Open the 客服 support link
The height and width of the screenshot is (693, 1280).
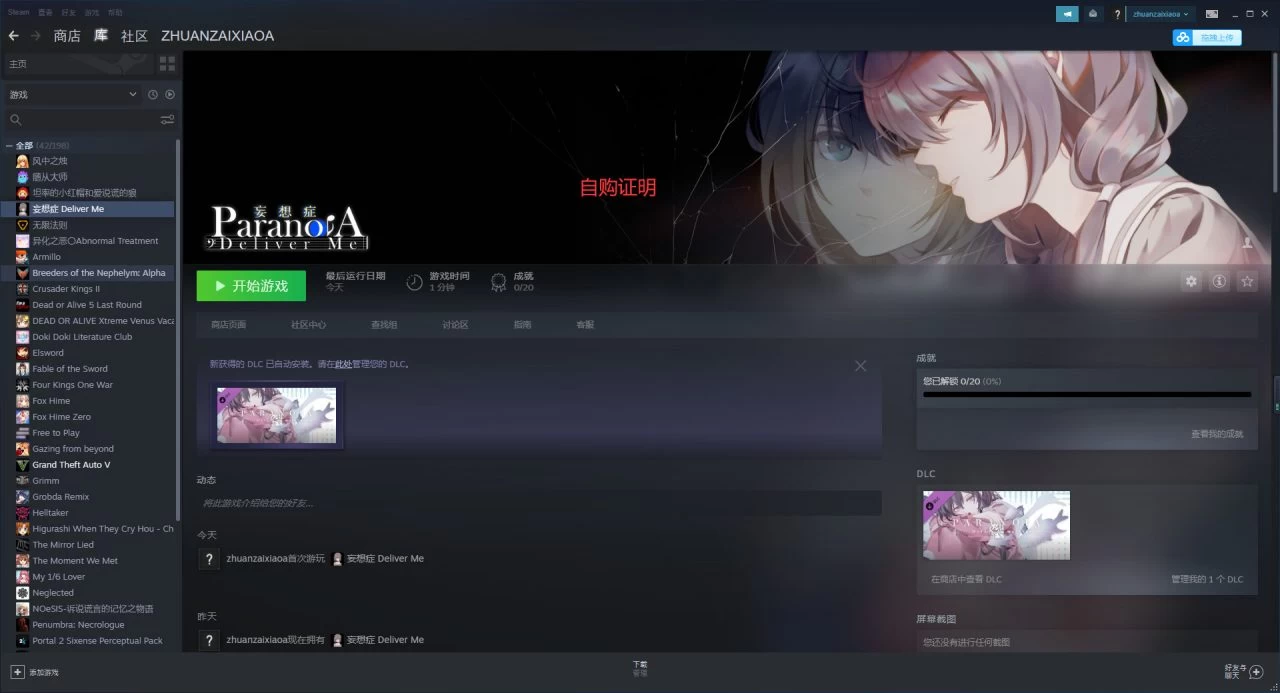tap(585, 325)
